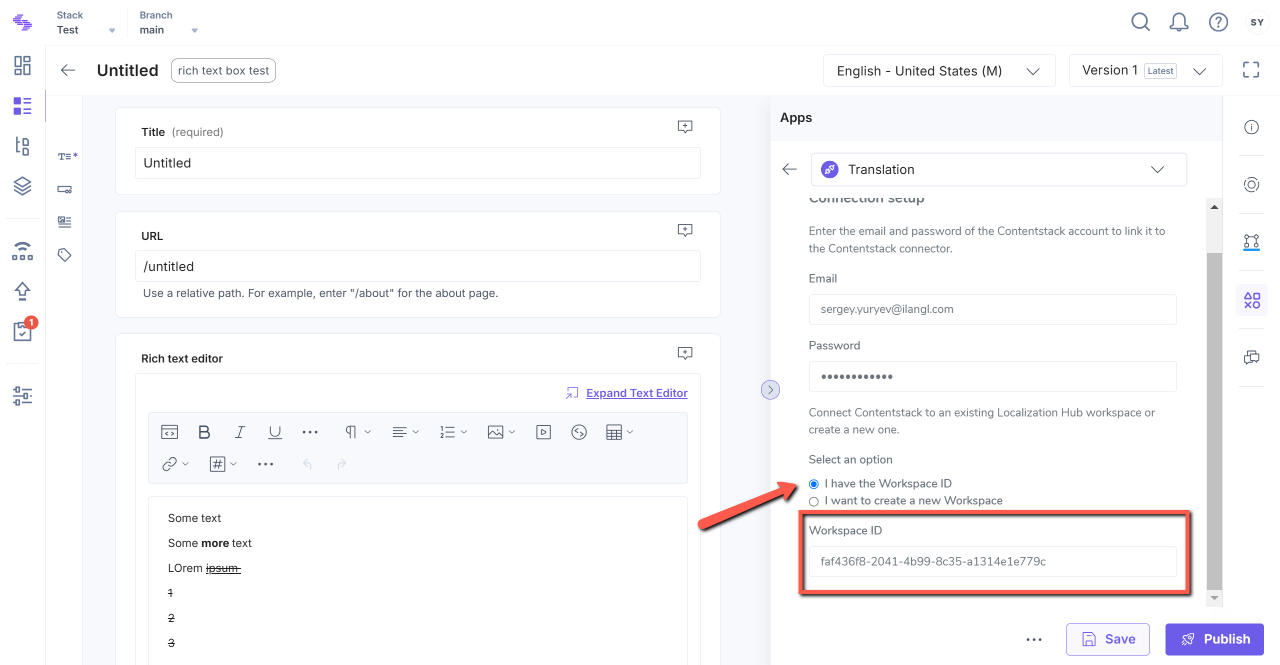The width and height of the screenshot is (1280, 665).
Task: Go back using arrow beside Untitled
Action: [68, 70]
